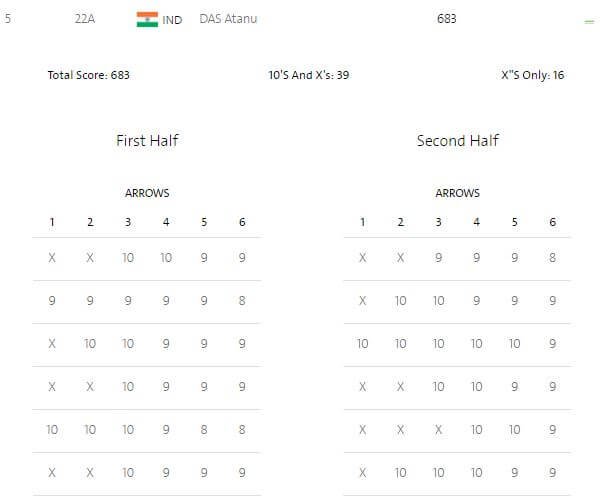Click Second Half ARROWS column header

[x=458, y=193]
